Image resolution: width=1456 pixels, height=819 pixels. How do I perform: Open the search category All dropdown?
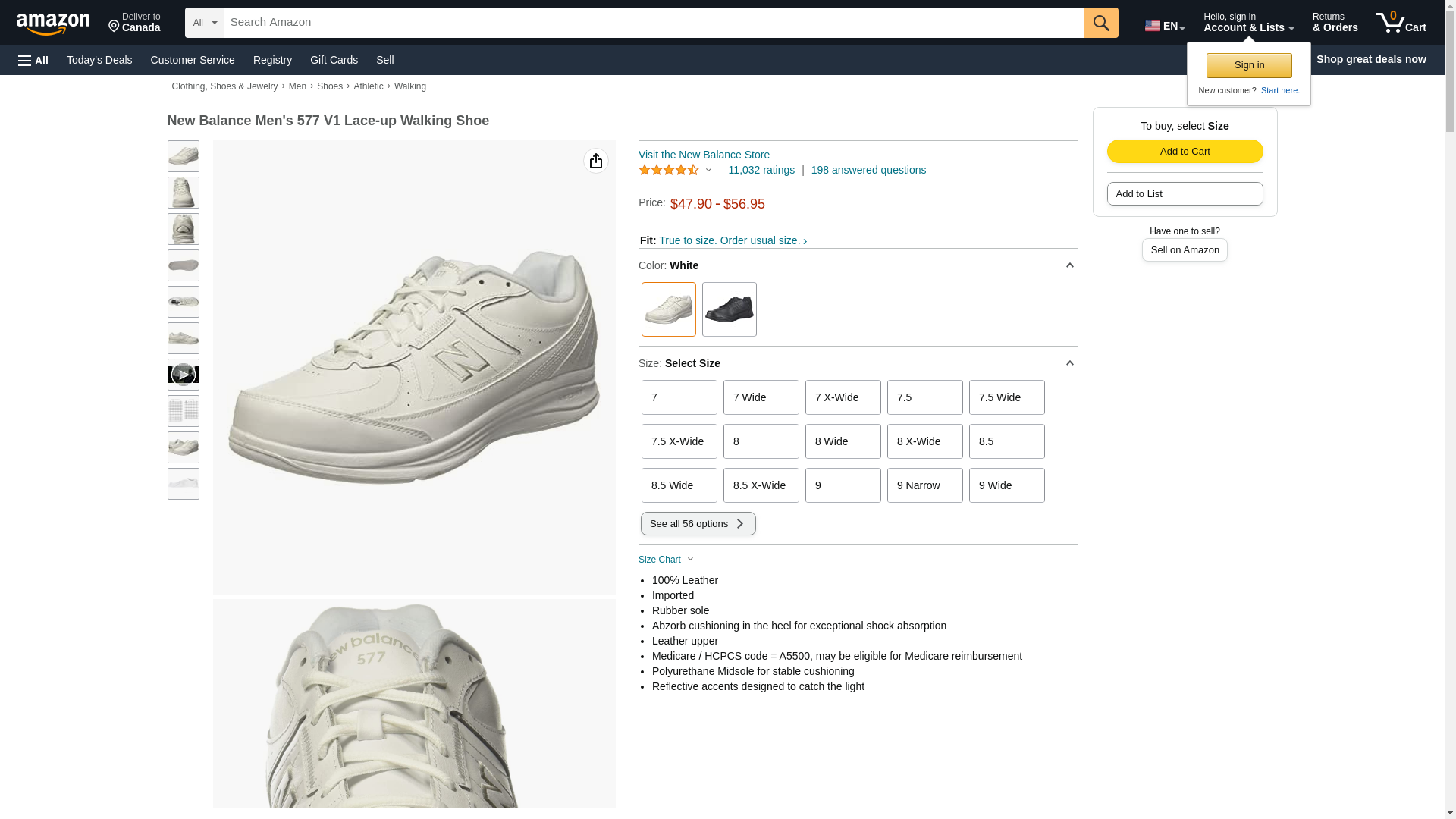(205, 23)
